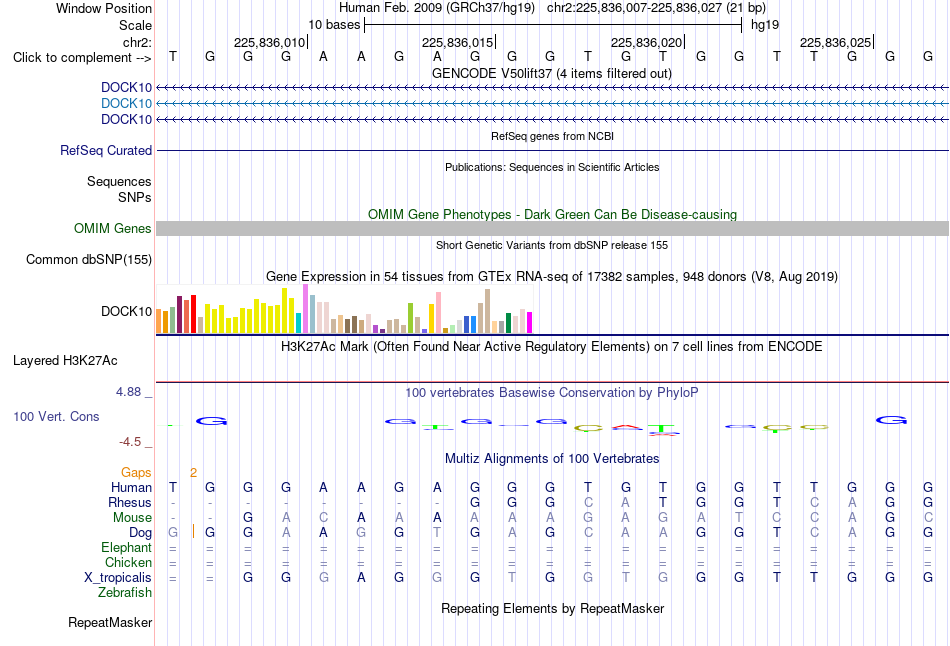Click the 'Short Genetic Variants from dbSNP' title
Image resolution: width=950 pixels, height=646 pixels.
(x=552, y=245)
